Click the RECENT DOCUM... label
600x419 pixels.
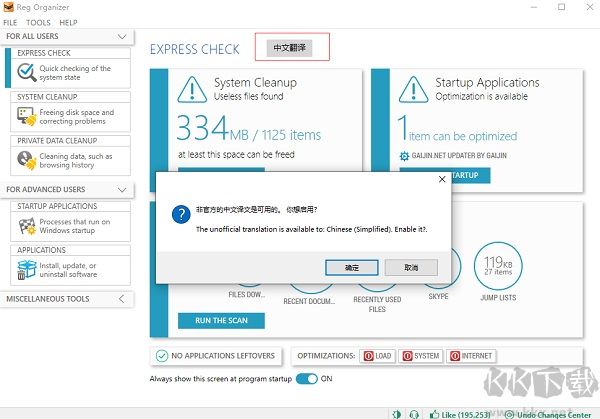pyautogui.click(x=309, y=302)
